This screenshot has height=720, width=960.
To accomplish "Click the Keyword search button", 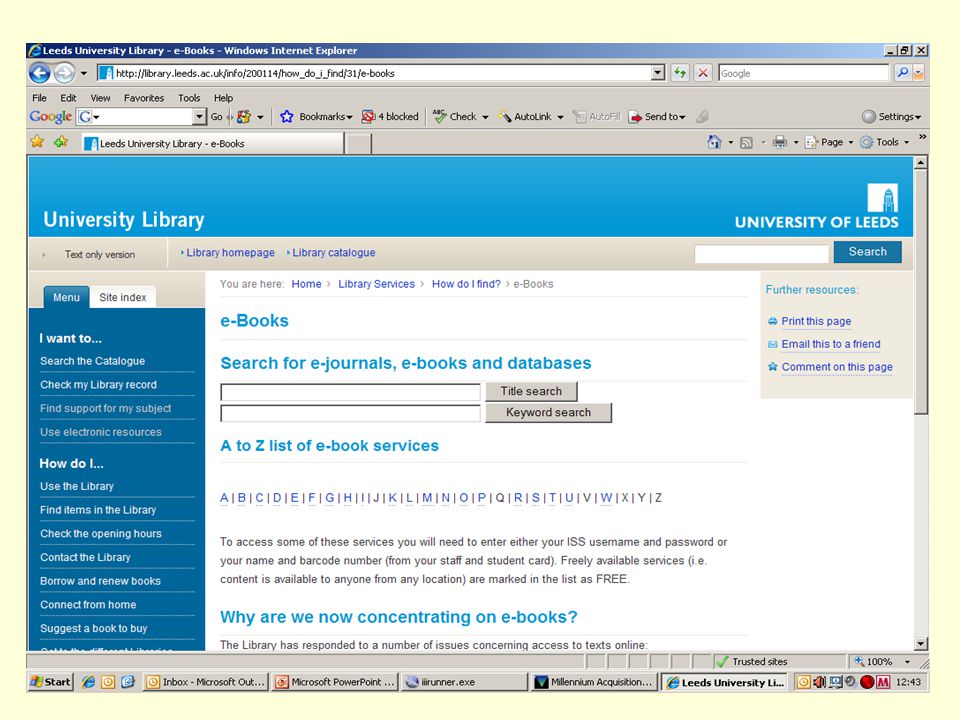I will click(x=549, y=413).
